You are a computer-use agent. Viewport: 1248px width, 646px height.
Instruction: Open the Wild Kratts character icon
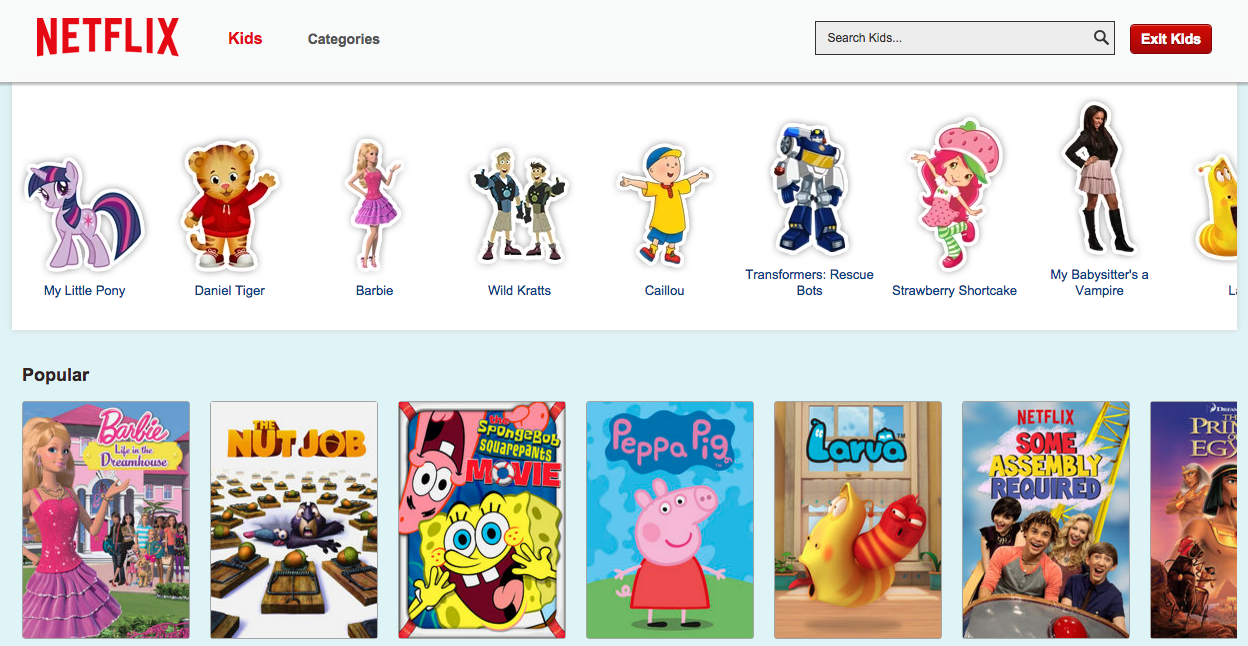[x=518, y=207]
